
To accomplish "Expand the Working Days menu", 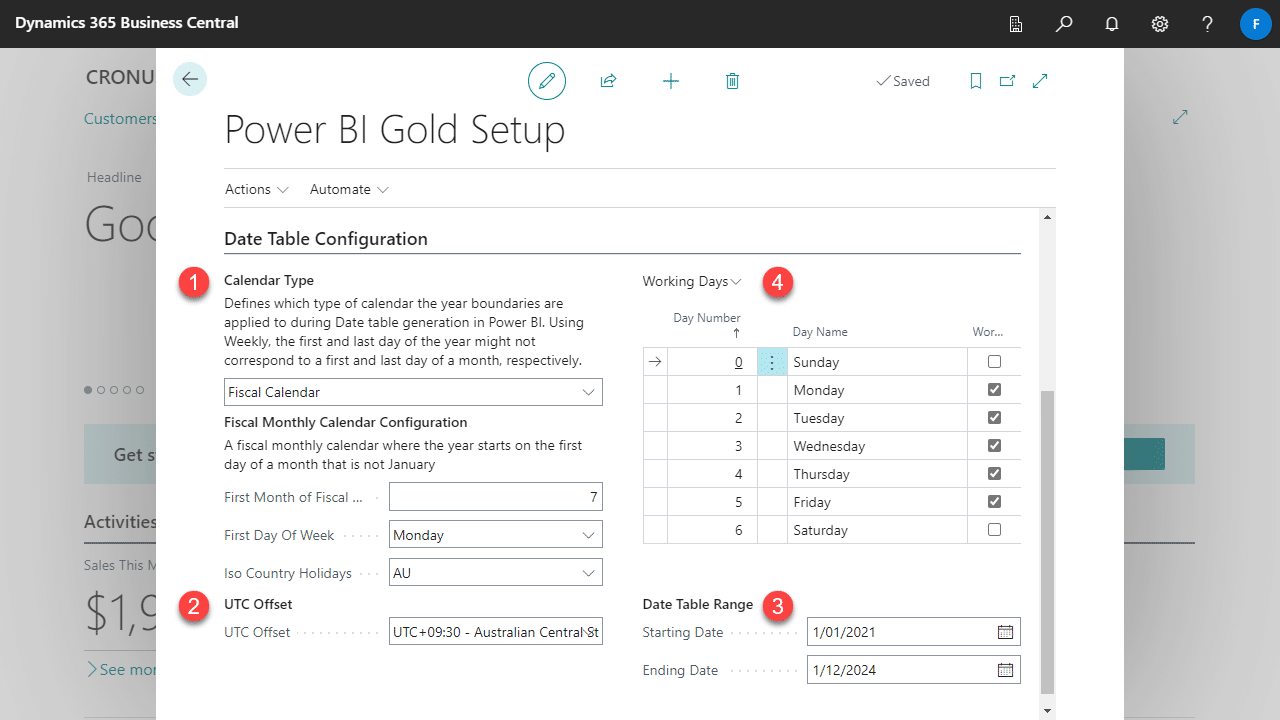I will tap(692, 282).
